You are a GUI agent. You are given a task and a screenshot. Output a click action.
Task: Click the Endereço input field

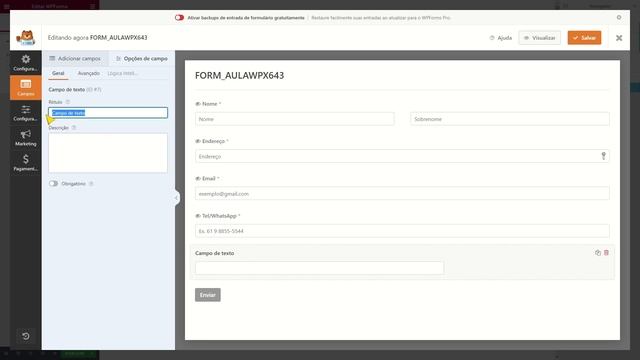402,156
